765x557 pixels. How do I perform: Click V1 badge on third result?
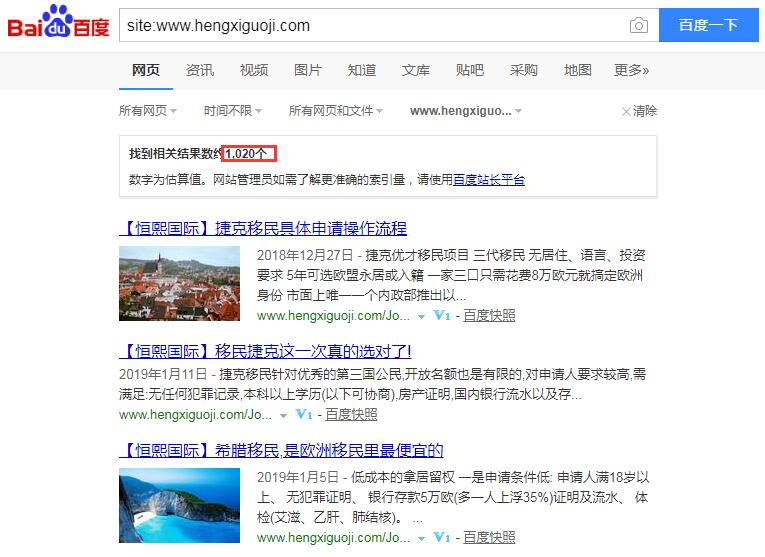[442, 537]
